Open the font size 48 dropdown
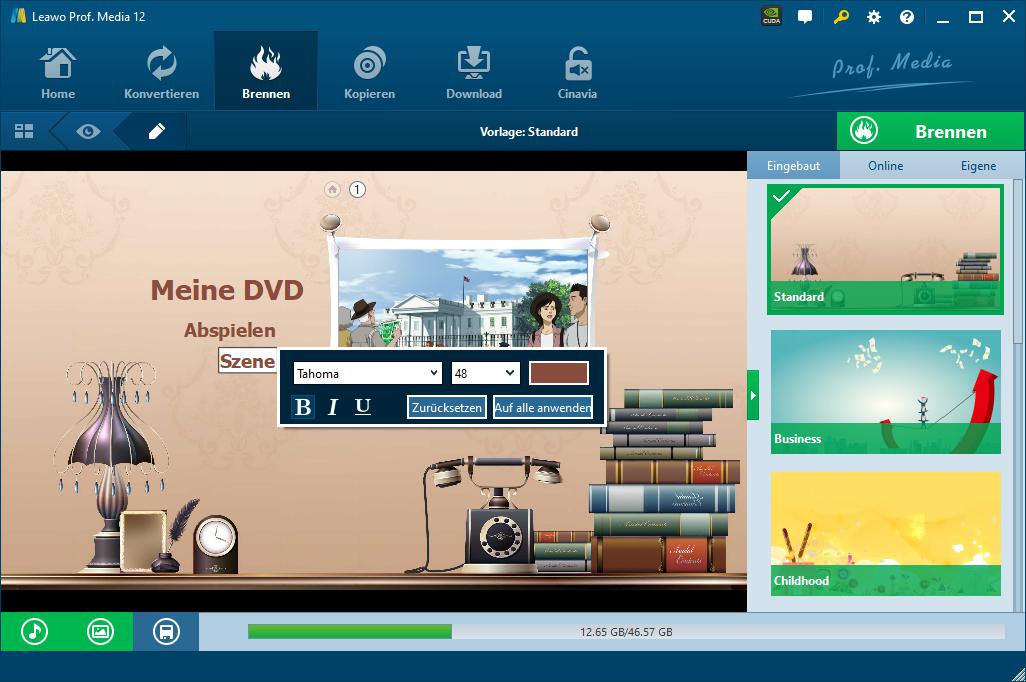This screenshot has height=682, width=1026. tap(486, 373)
